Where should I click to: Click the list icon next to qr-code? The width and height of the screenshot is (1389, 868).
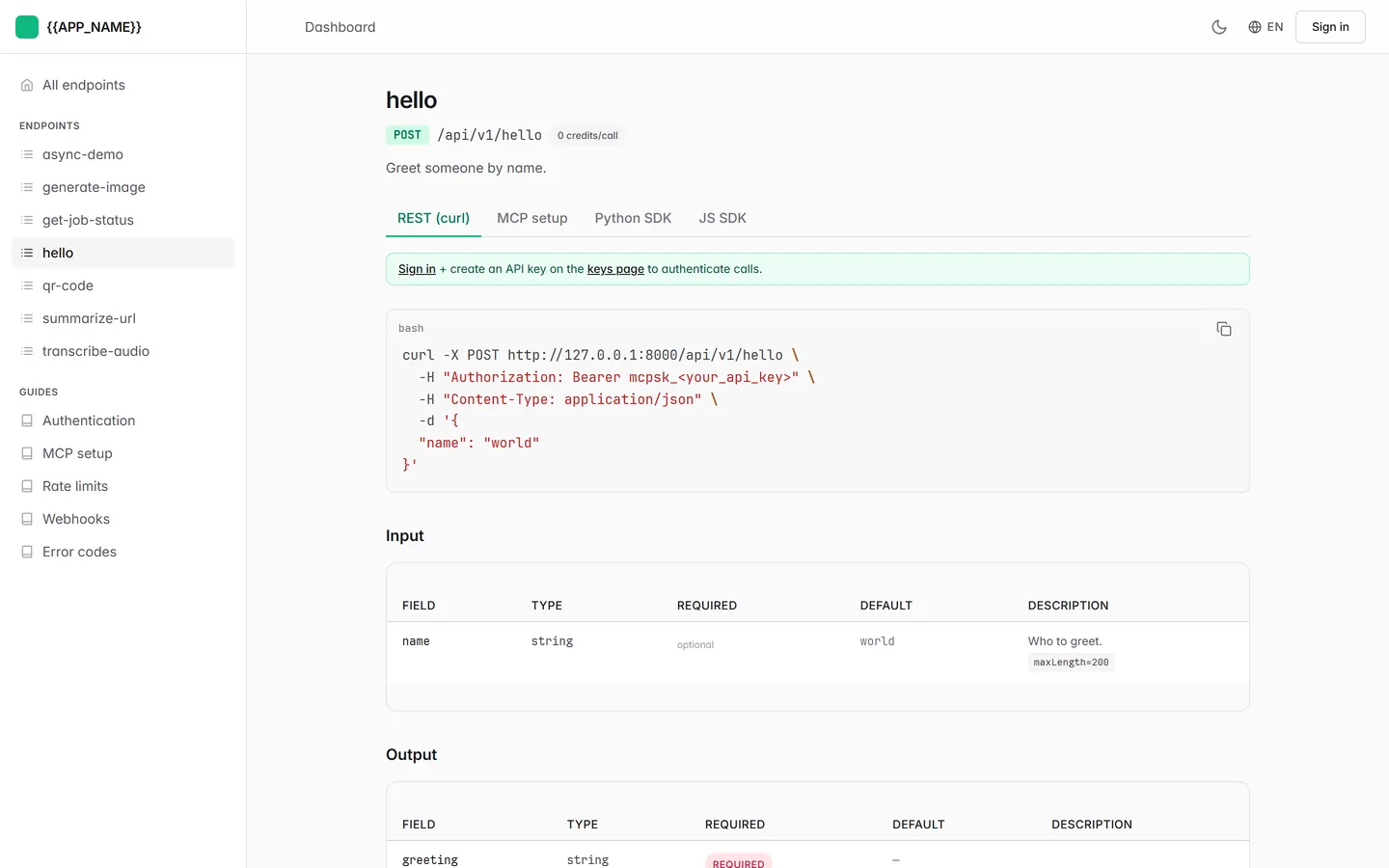(27, 285)
